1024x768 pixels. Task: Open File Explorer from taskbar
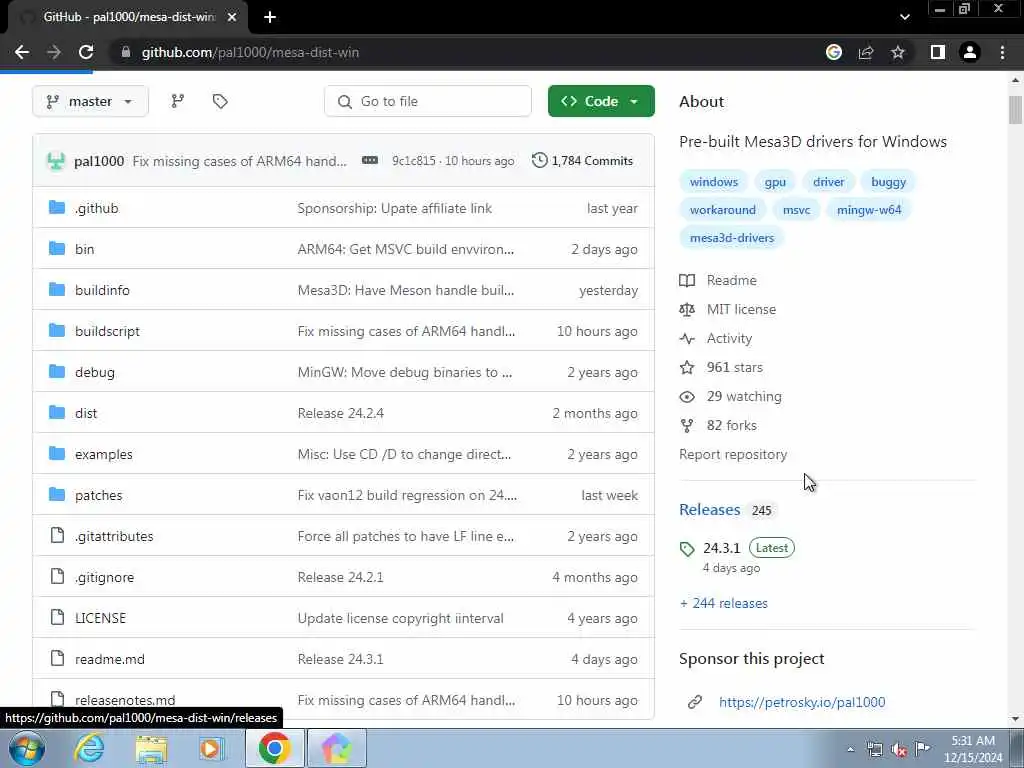(x=152, y=748)
